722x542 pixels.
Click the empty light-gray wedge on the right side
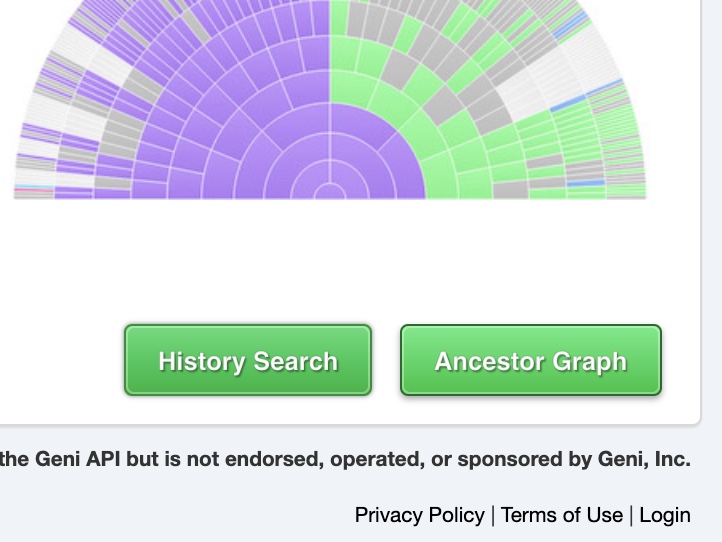[525, 90]
